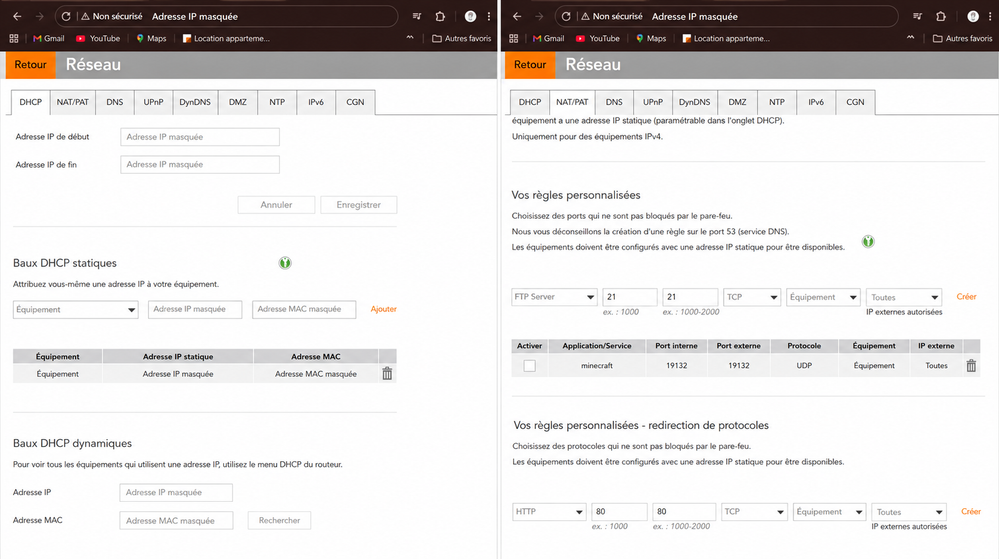The height and width of the screenshot is (559, 999).
Task: Click Rechercher button
Action: click(279, 521)
